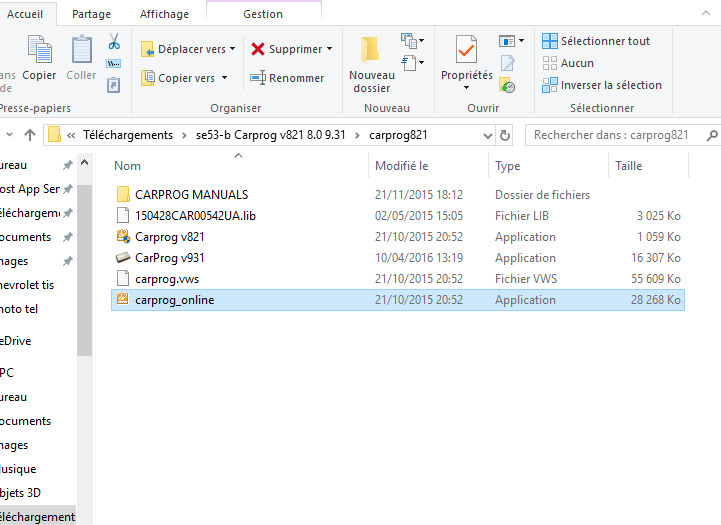Viewport: 721px width, 525px height.
Task: Create a Nouveau dossier
Action: 372,64
